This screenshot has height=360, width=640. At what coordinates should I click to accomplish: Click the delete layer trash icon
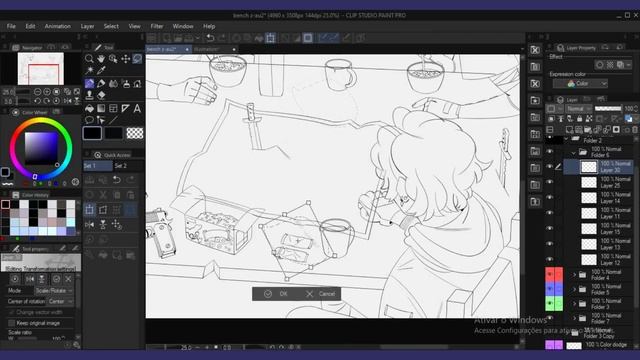coord(635,130)
